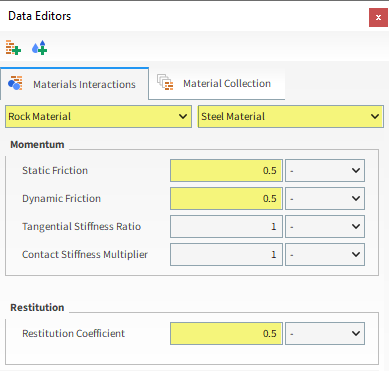This screenshot has height=371, width=389.
Task: Click the Material Collection tab icon
Action: (x=165, y=82)
